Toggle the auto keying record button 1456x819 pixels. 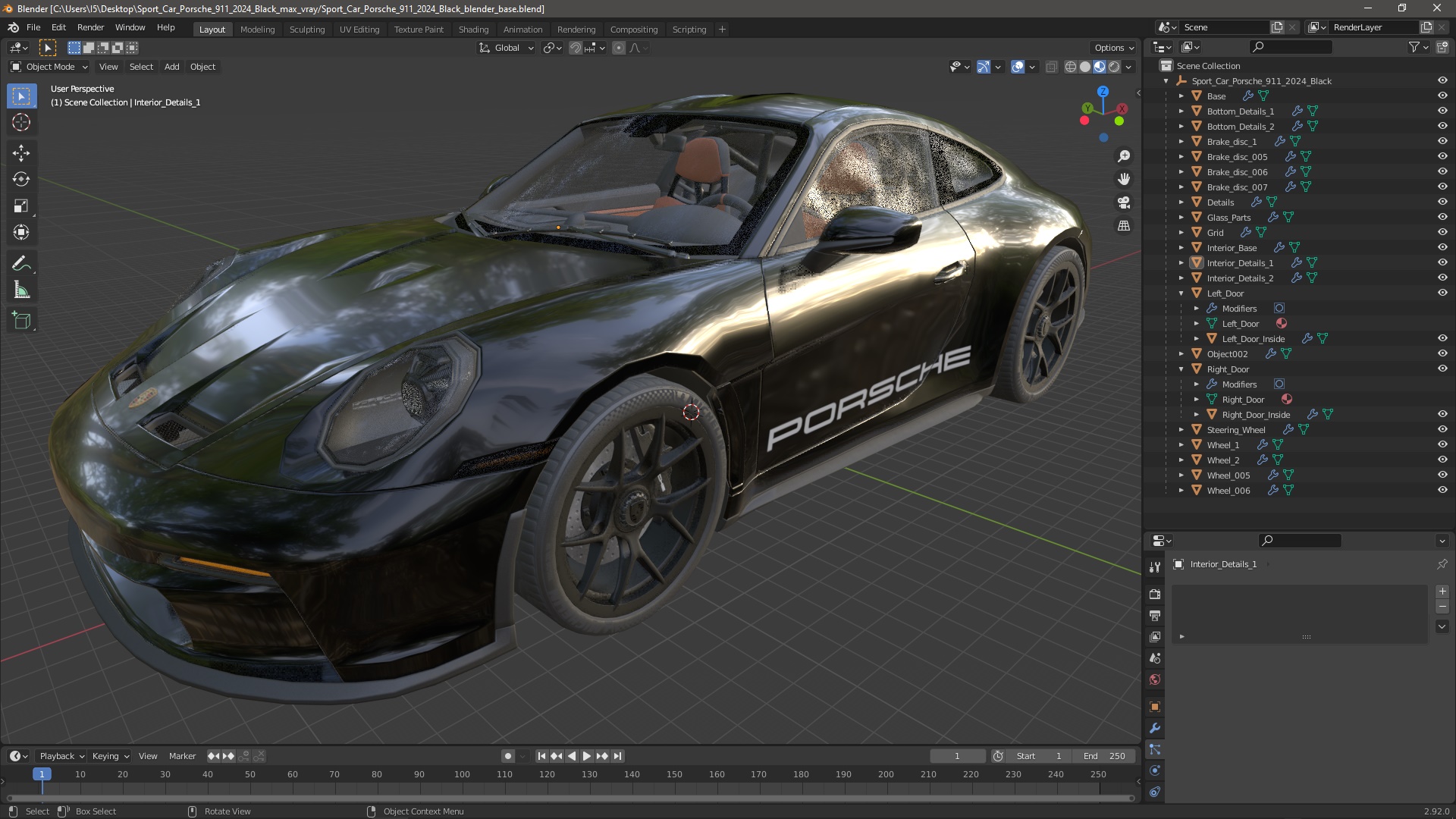click(507, 756)
